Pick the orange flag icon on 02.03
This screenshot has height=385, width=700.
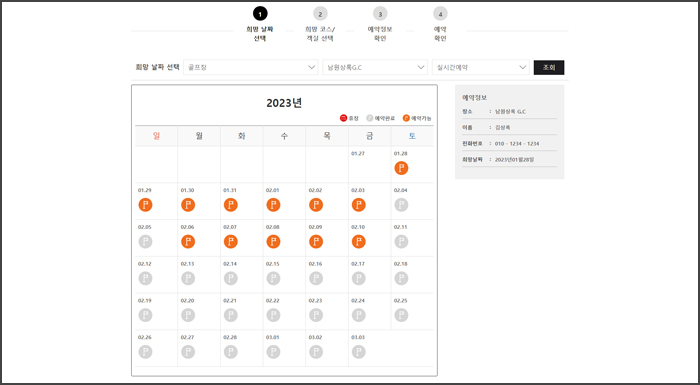click(358, 205)
